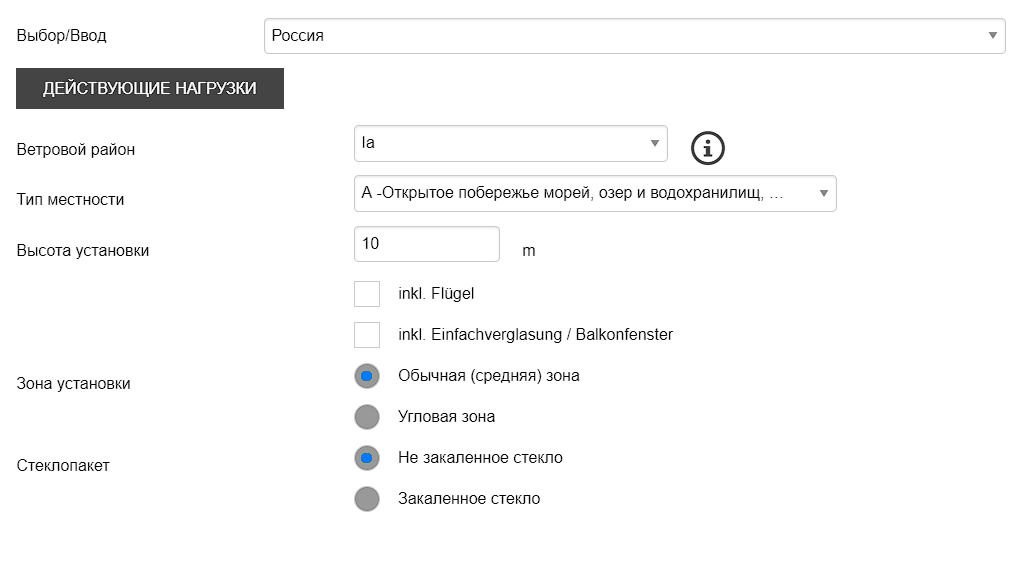Click the Обычная (средняя) зона label text
The width and height of the screenshot is (1020, 564).
(489, 376)
